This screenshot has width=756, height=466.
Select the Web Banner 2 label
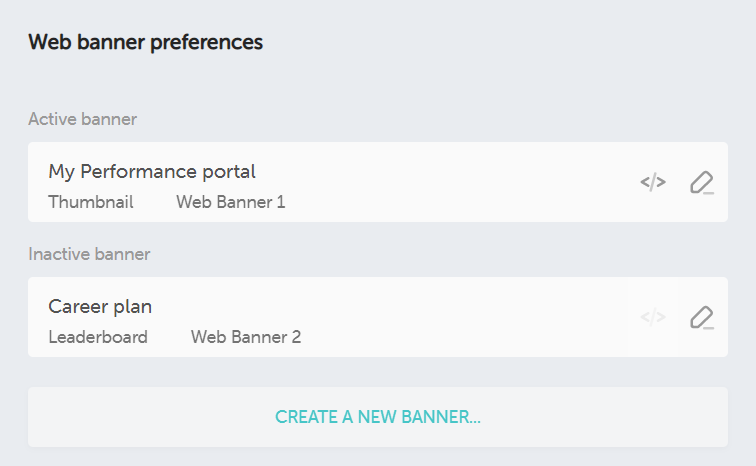(x=246, y=337)
